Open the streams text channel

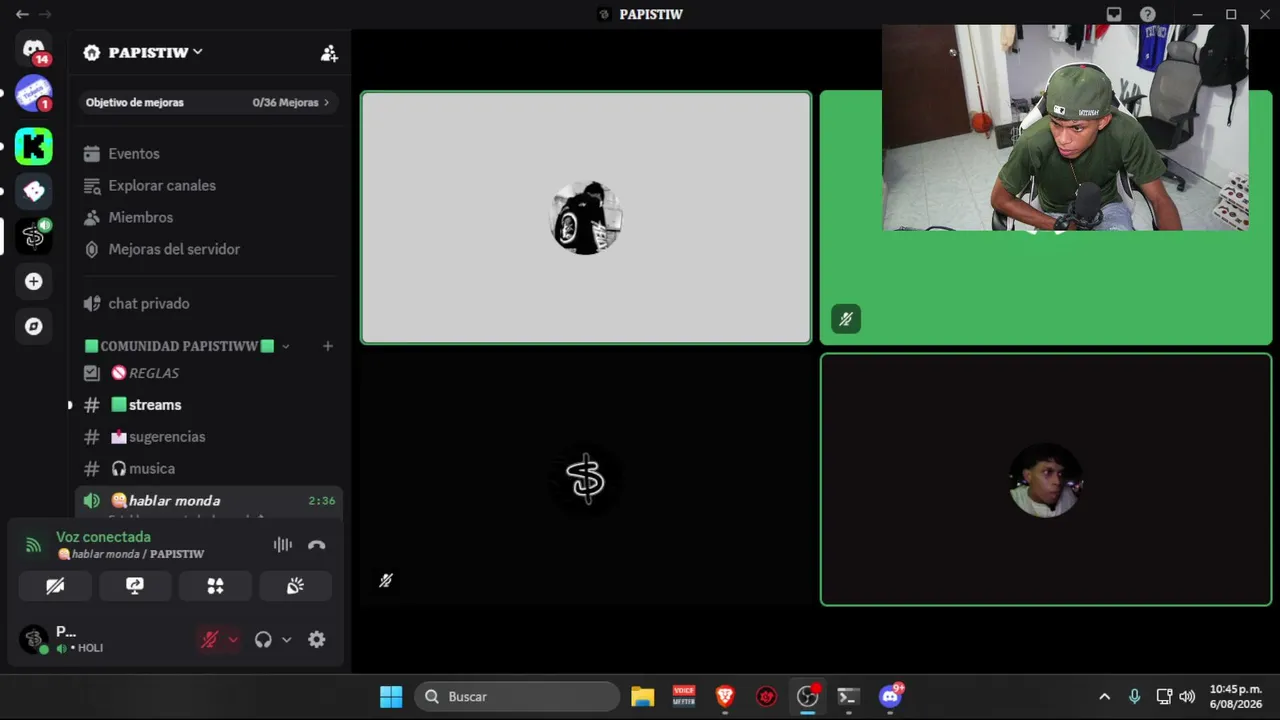(x=210, y=405)
